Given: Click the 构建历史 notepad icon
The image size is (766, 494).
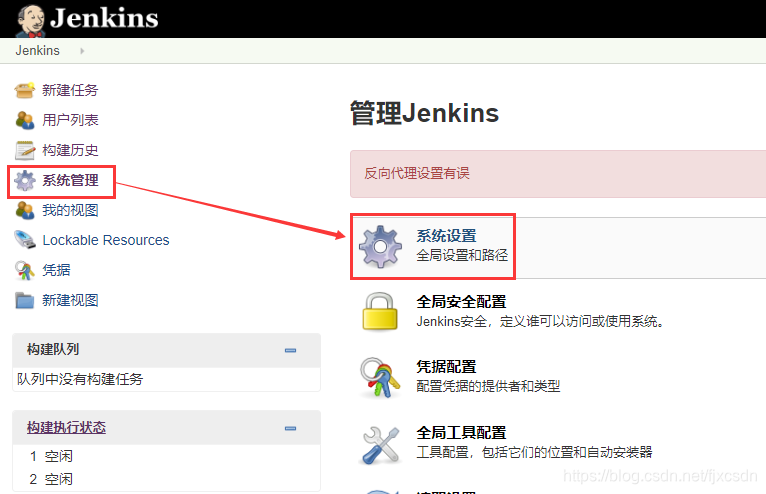Looking at the screenshot, I should pos(24,150).
